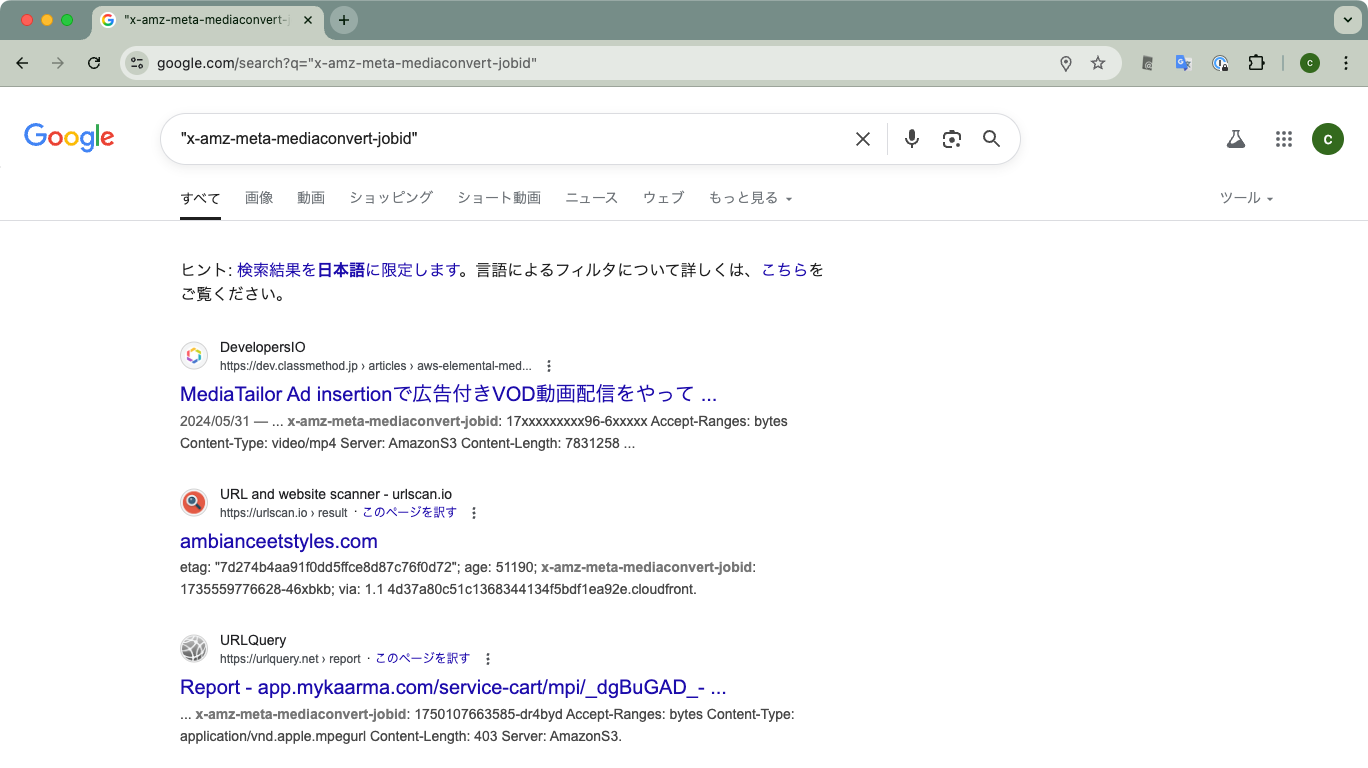
Task: Click the browser address bar URL
Action: [347, 63]
